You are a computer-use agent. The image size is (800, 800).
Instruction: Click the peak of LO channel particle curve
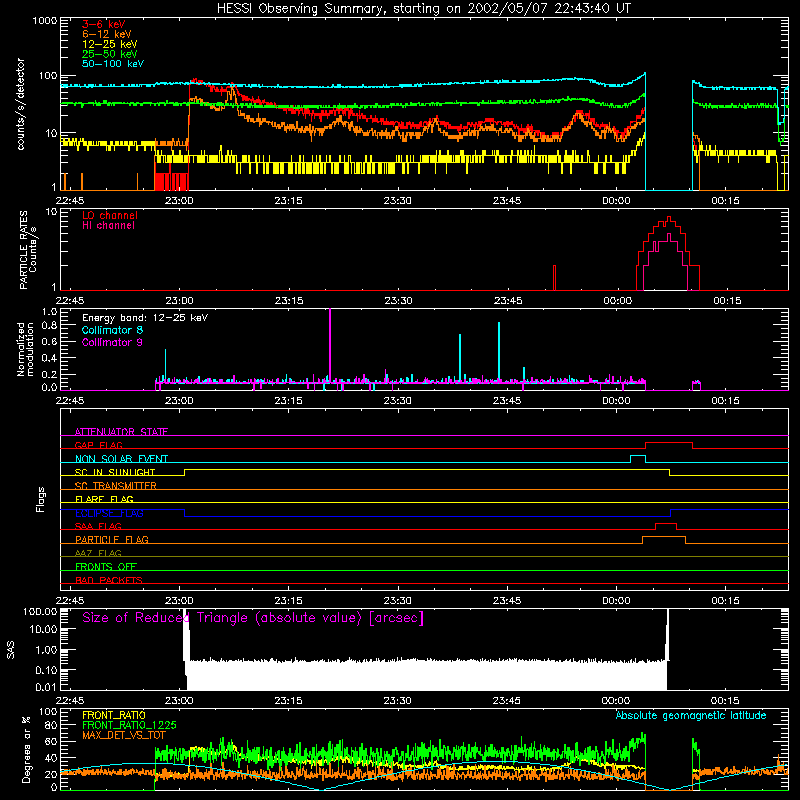tap(669, 219)
